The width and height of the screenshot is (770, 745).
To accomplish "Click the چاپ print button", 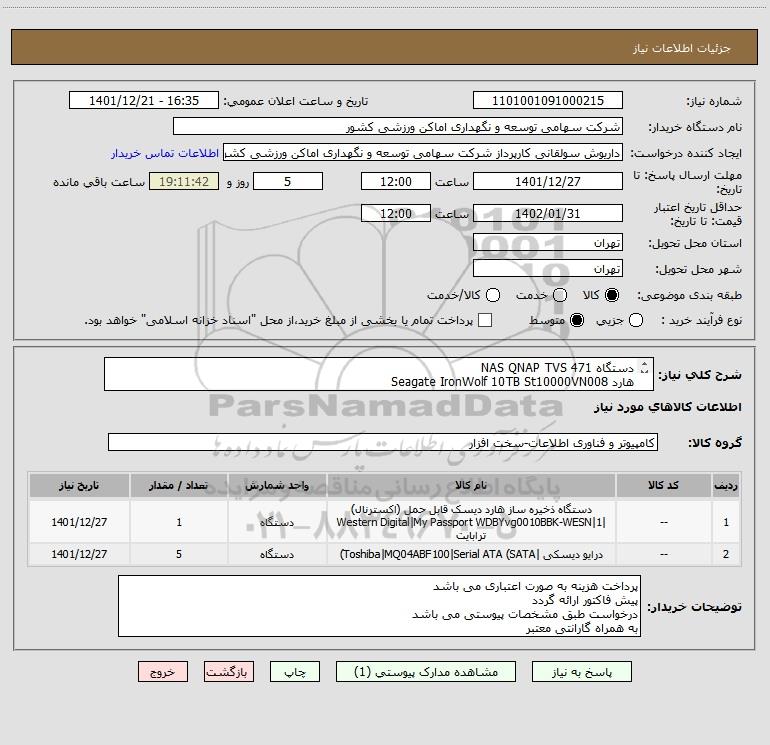I will click(x=295, y=671).
